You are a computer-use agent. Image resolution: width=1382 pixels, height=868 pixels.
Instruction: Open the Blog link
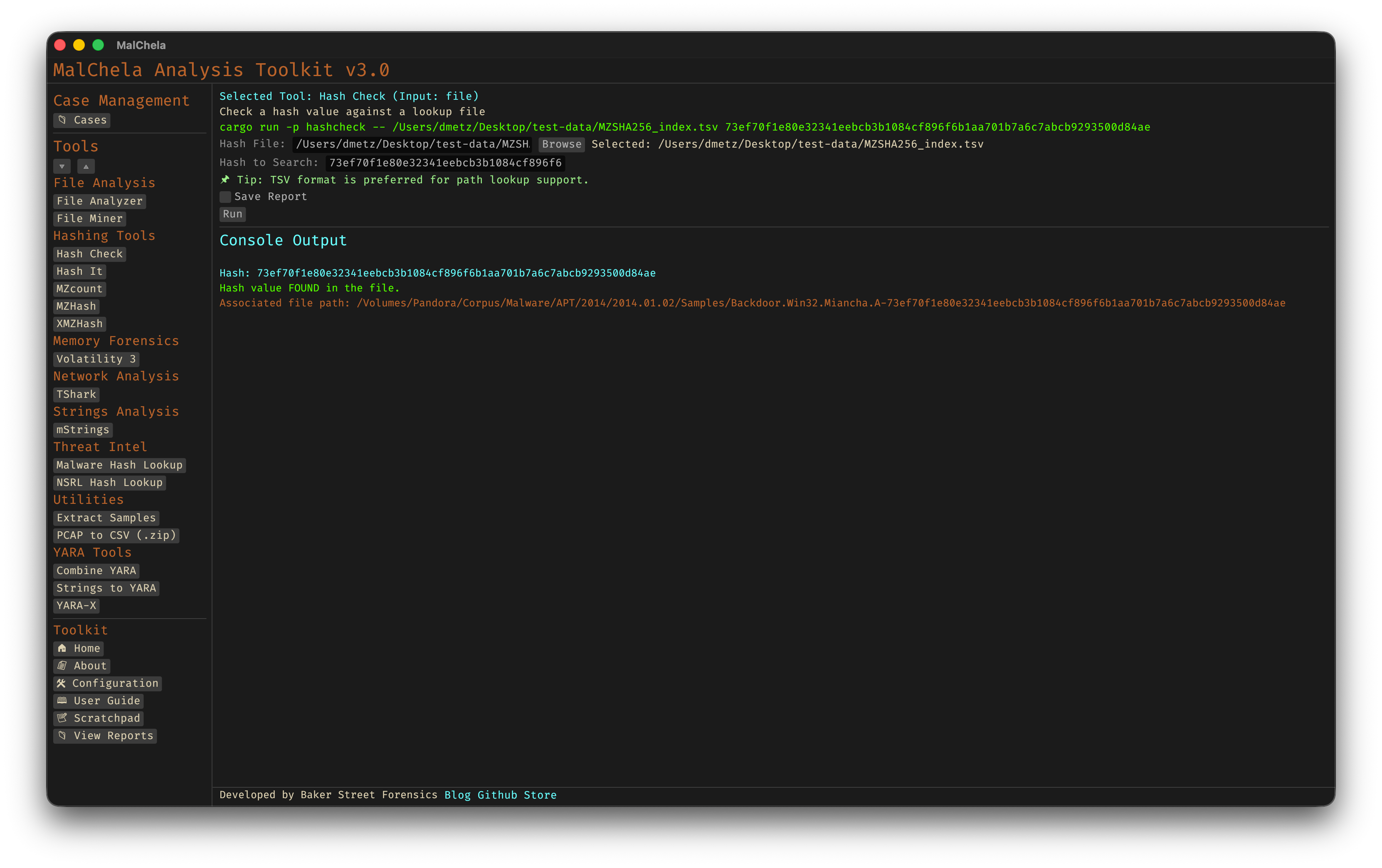point(457,795)
